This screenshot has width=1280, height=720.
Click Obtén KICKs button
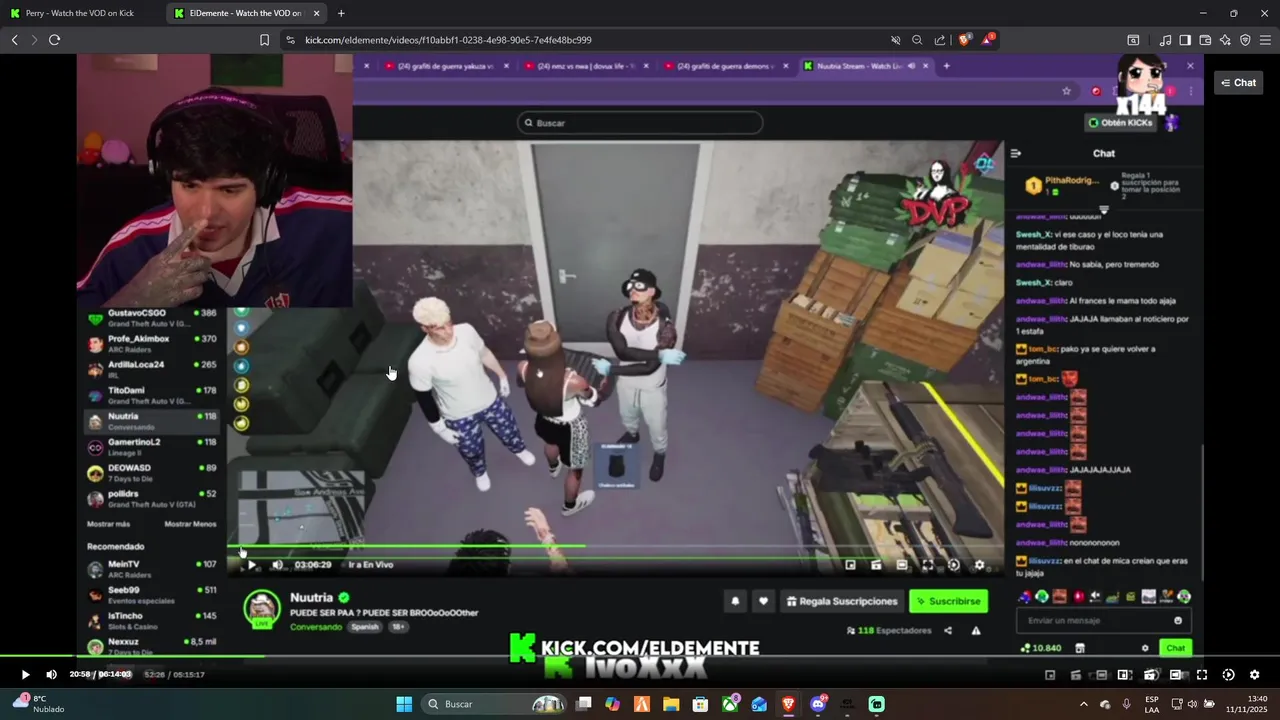pos(1120,123)
